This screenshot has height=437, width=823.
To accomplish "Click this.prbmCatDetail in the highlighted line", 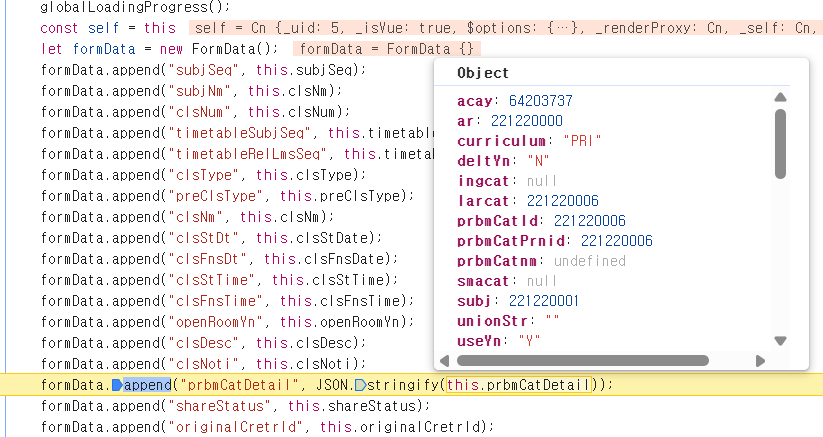I will tap(519, 385).
